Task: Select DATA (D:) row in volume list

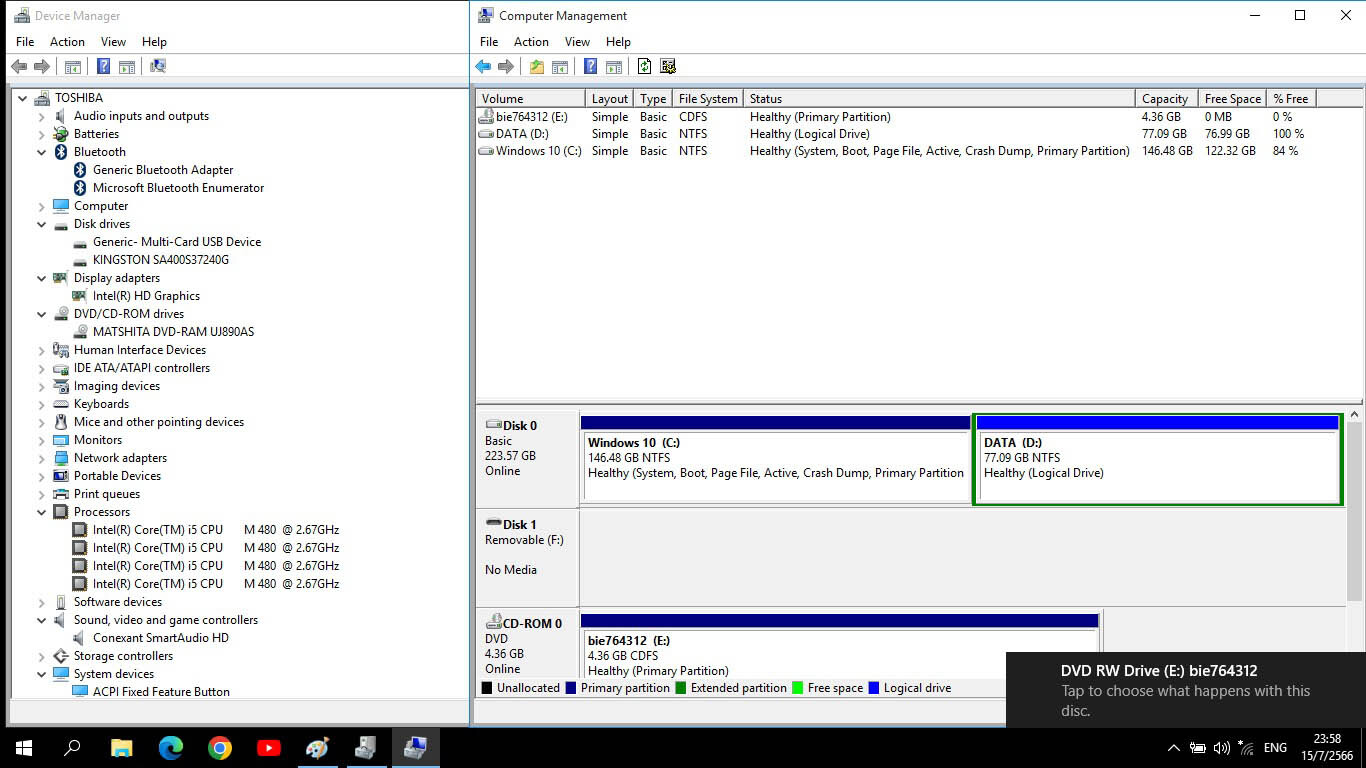Action: point(918,134)
